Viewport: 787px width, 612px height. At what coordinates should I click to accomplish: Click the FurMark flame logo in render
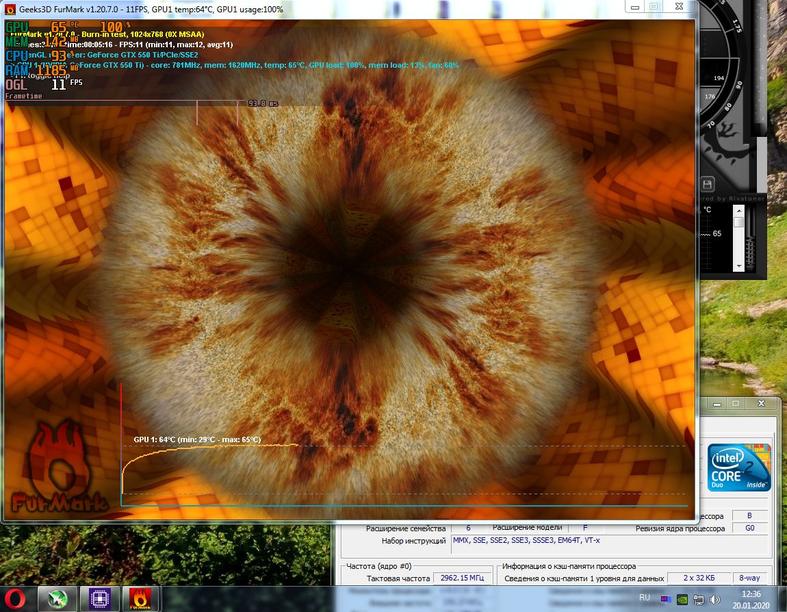[59, 467]
